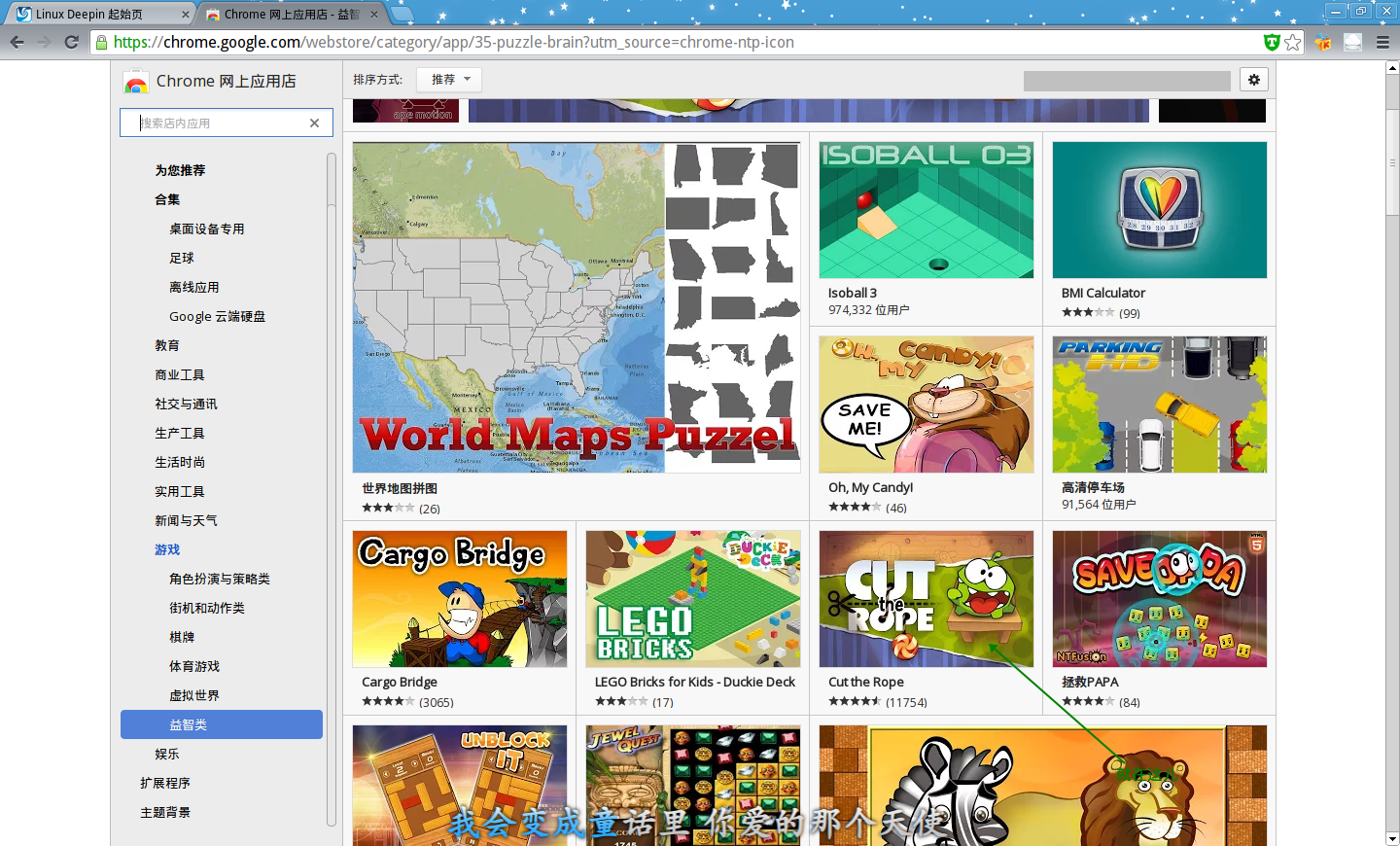Open the Oh, My Candy! app tile
This screenshot has width=1400, height=846.
927,424
